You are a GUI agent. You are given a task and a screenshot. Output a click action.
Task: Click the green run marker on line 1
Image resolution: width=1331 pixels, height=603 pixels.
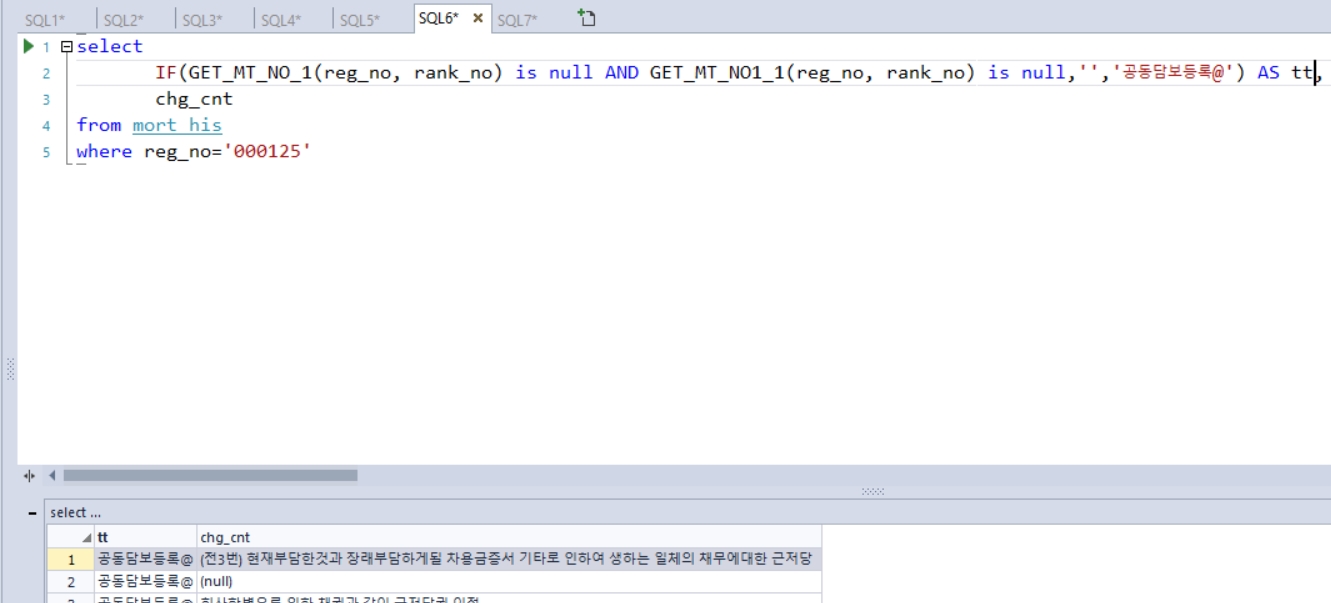28,47
